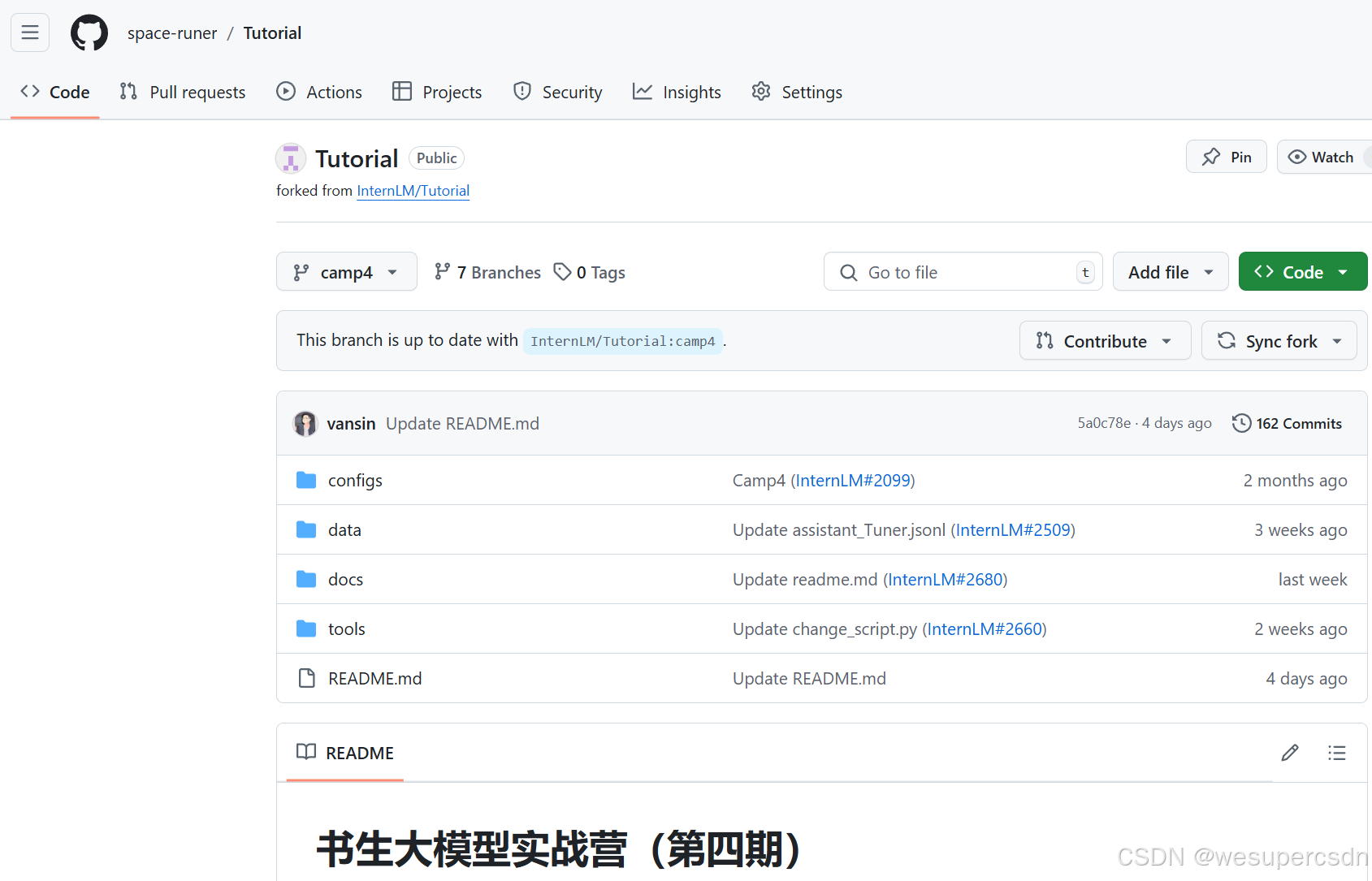1372x881 pixels.
Task: View the 0 Tags link
Action: click(x=590, y=272)
